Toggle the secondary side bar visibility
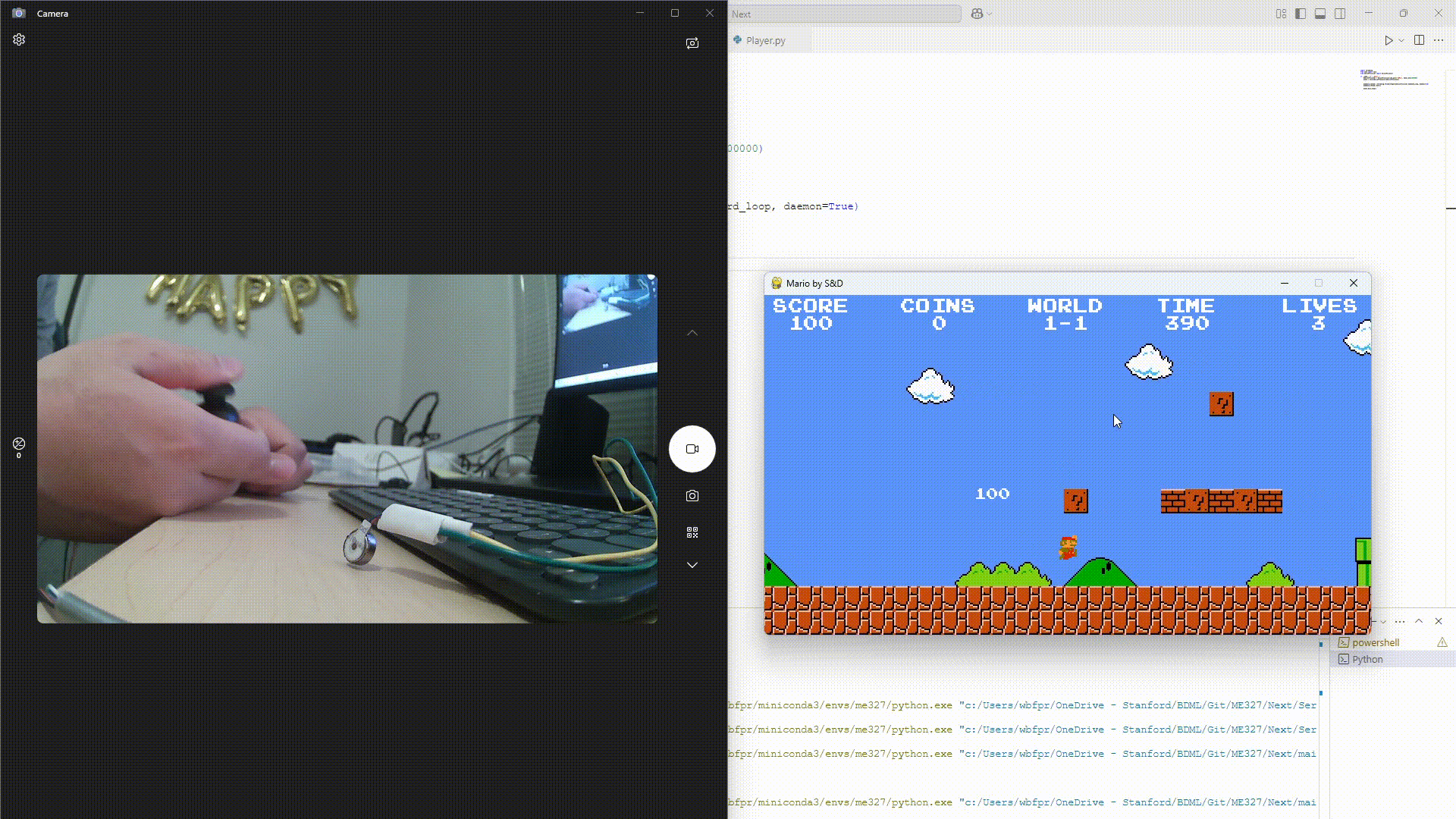The width and height of the screenshot is (1456, 819). [1340, 14]
